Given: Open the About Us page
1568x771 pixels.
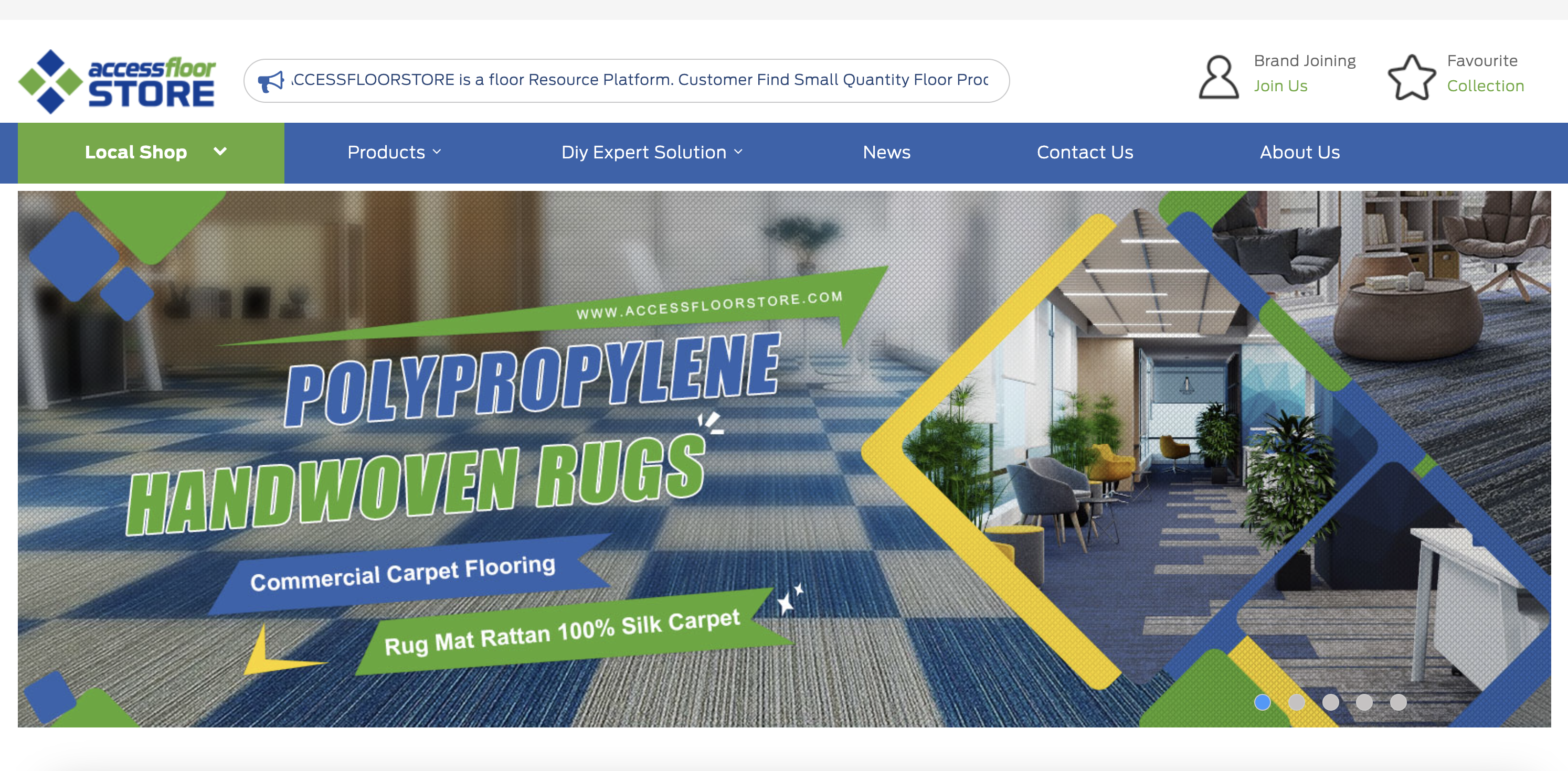Looking at the screenshot, I should pyautogui.click(x=1299, y=152).
